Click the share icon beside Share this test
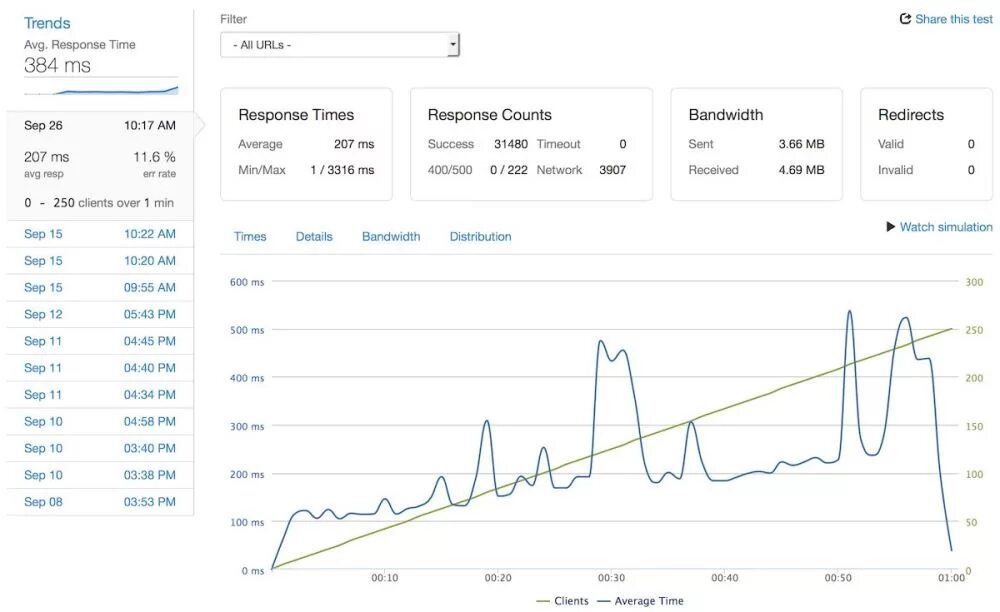The height and width of the screenshot is (612, 1000). (906, 19)
